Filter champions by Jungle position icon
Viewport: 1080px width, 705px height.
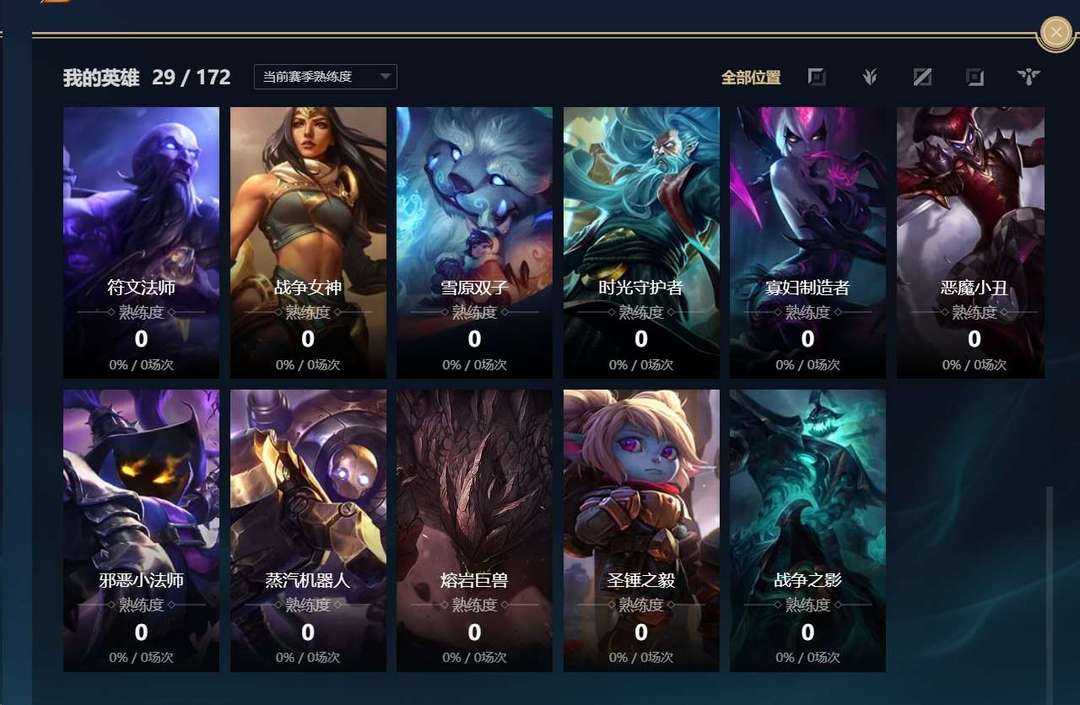pos(869,76)
